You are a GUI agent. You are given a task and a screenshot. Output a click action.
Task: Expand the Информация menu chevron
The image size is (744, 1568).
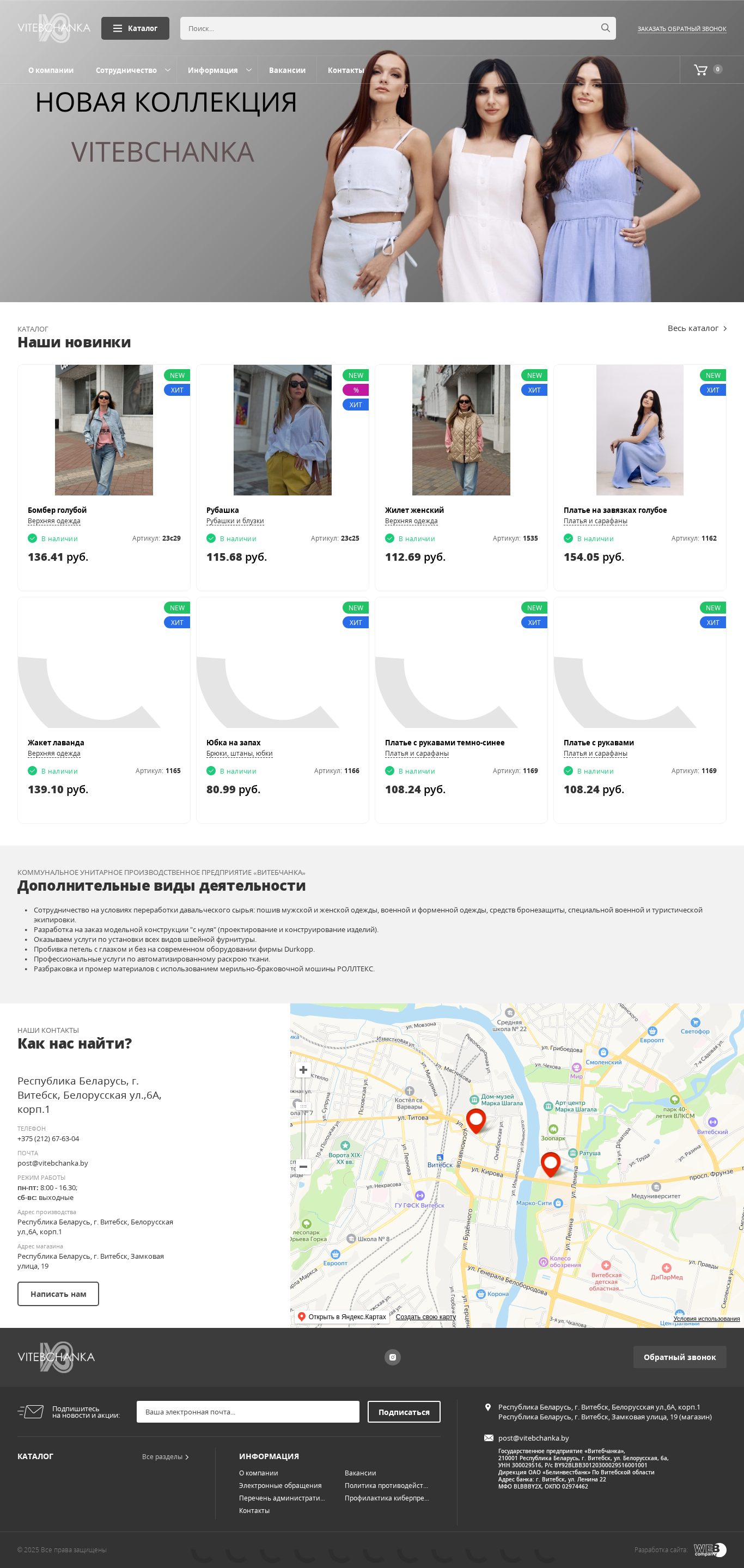pos(248,70)
